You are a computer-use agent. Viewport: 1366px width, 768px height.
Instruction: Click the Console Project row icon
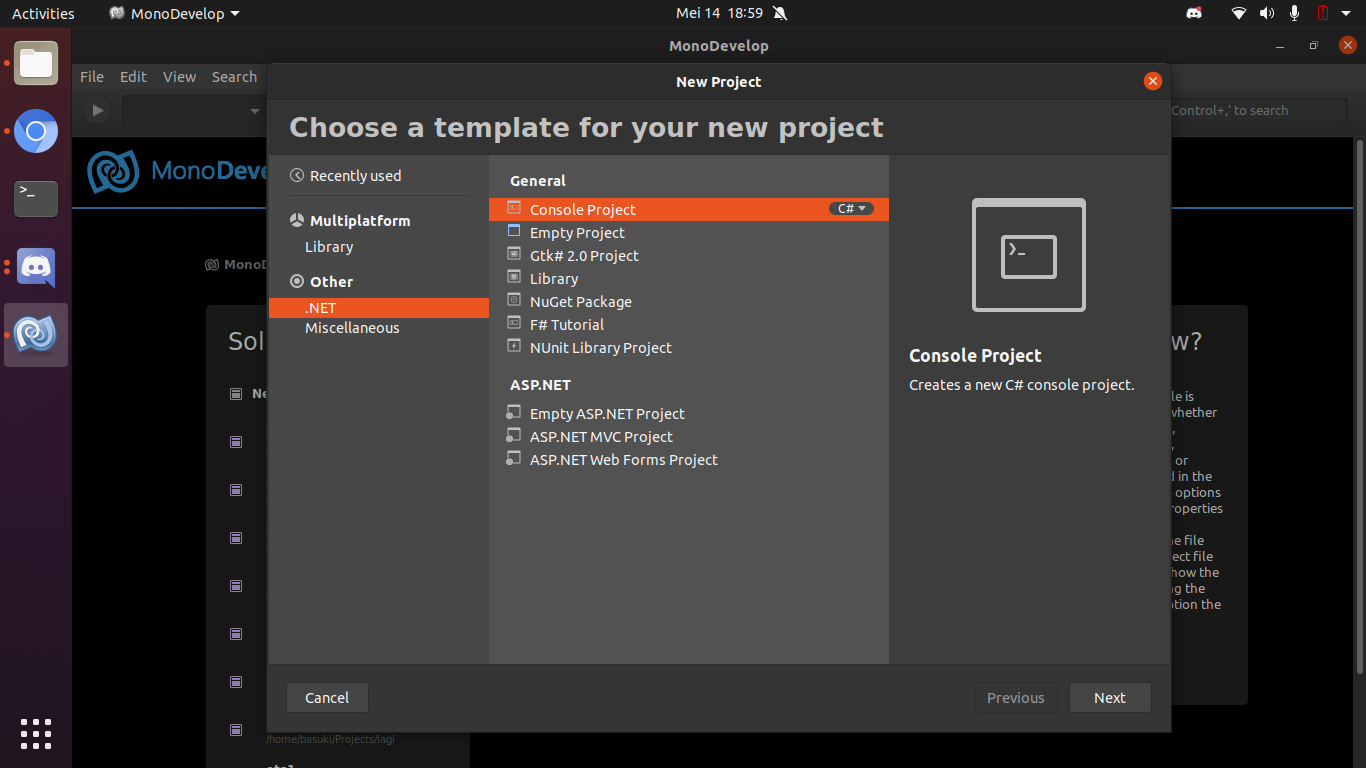tap(514, 208)
